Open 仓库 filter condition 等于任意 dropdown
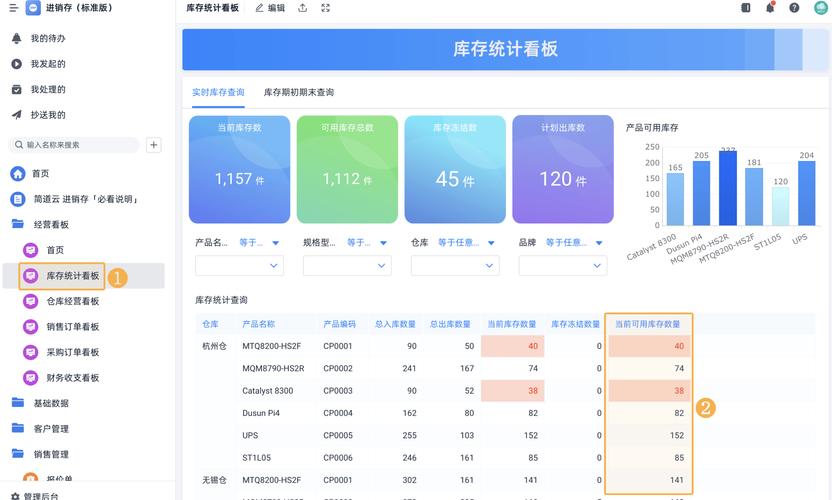Viewport: 832px width, 500px height. (x=466, y=243)
